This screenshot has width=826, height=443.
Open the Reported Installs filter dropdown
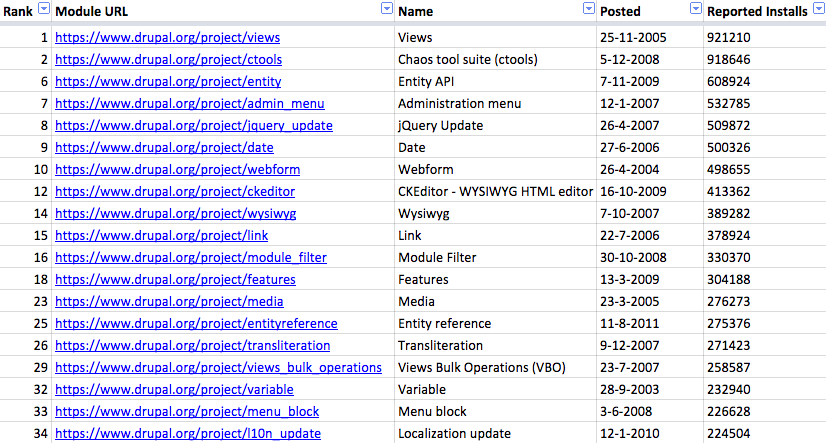pos(819,8)
